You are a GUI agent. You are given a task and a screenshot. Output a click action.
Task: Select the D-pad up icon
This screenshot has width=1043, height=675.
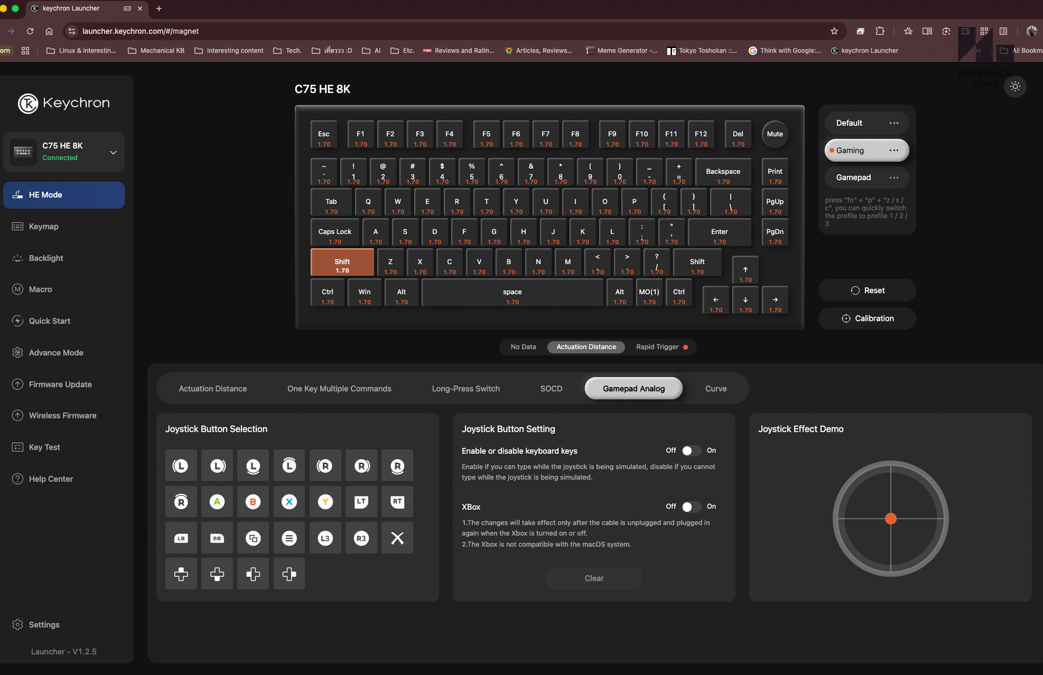click(181, 573)
